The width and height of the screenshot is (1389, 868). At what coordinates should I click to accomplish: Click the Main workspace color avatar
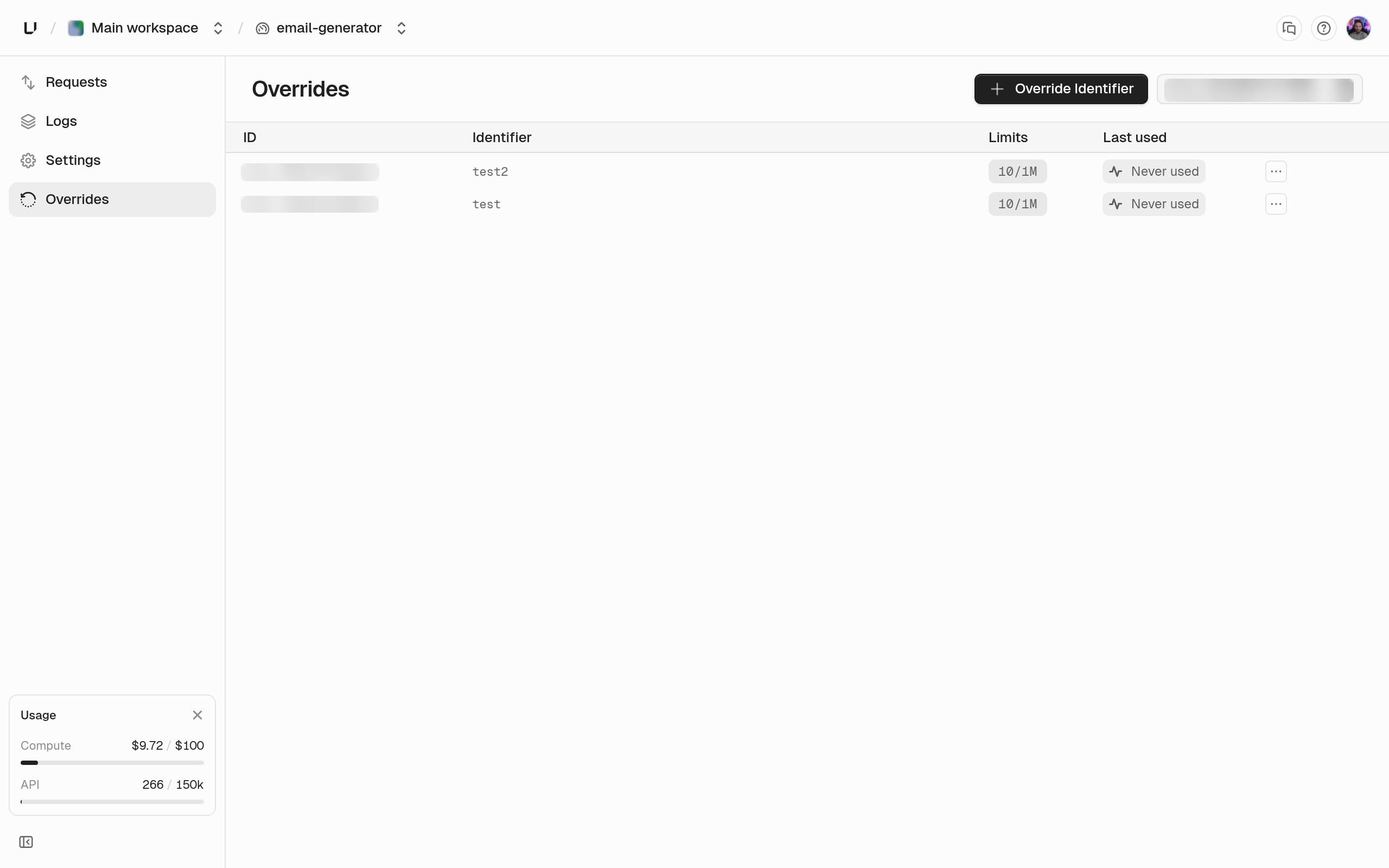(76, 28)
